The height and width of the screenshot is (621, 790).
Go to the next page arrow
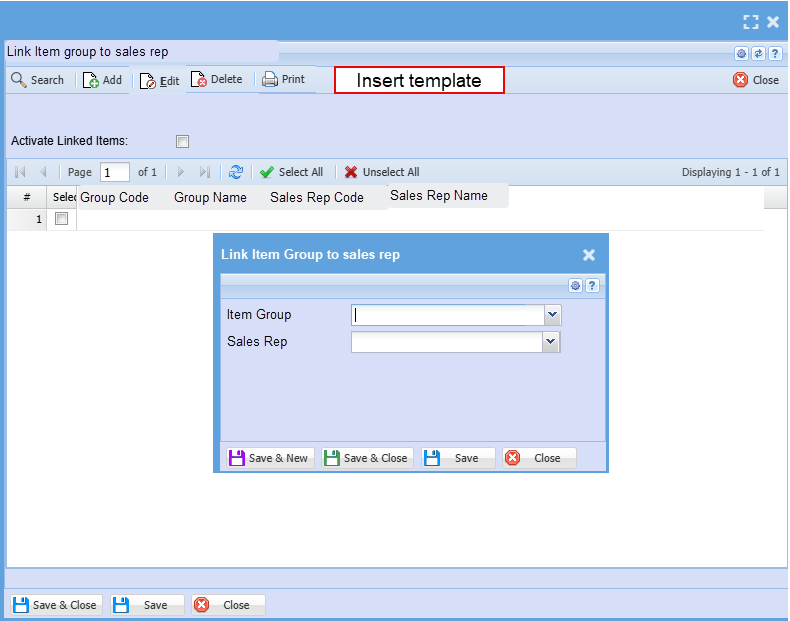point(181,172)
